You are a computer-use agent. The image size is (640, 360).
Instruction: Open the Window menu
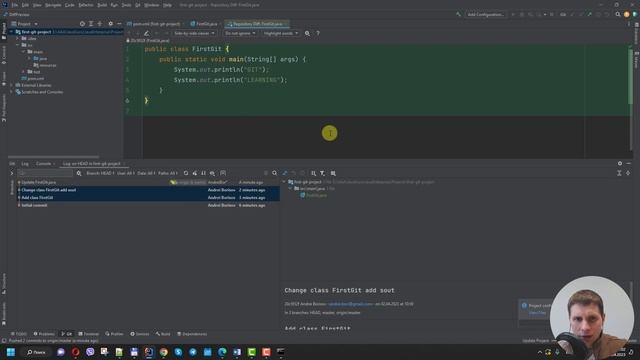(x=151, y=5)
